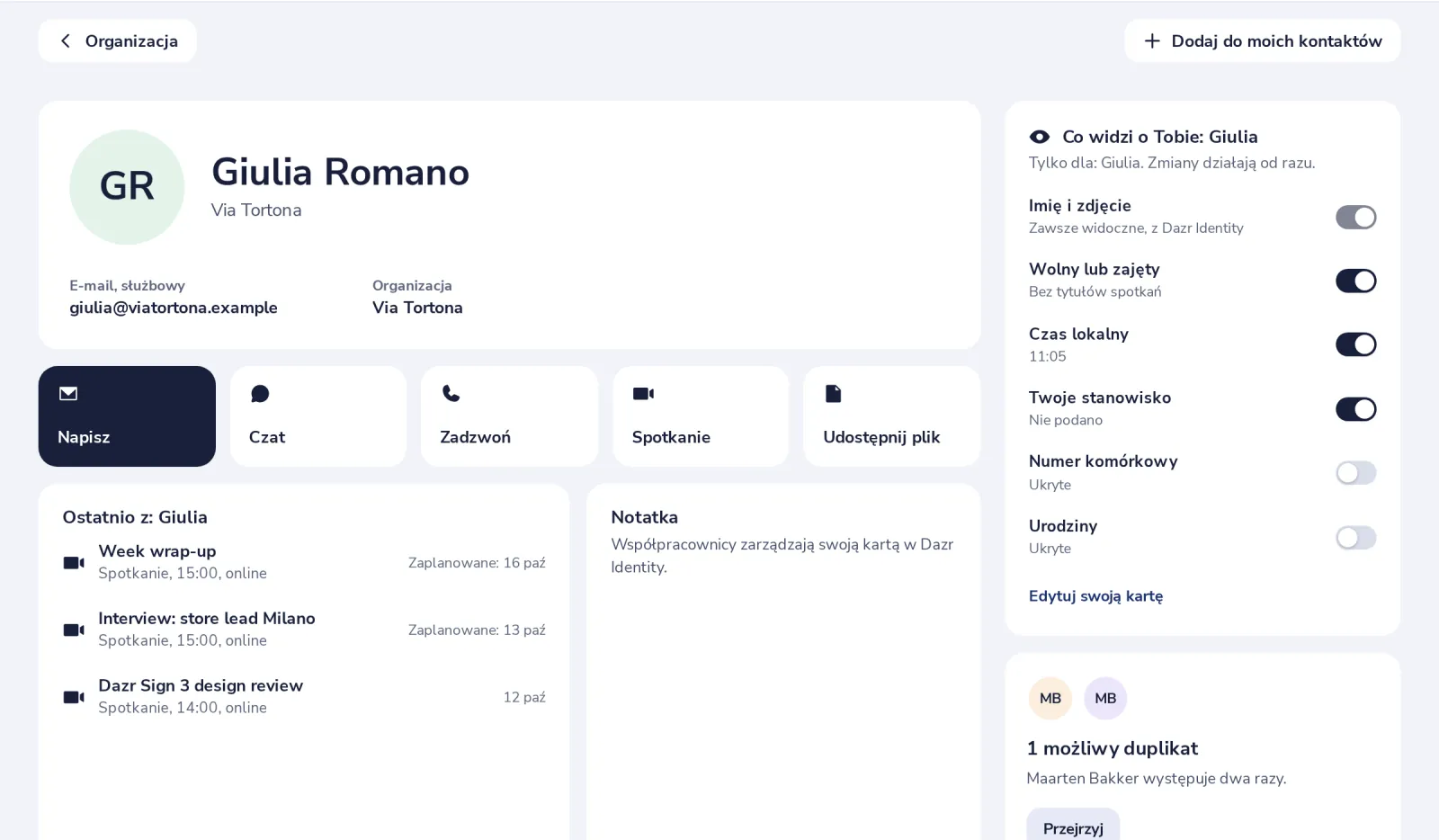1439x840 pixels.
Task: Click the file icon on Udostępnij plik
Action: click(834, 393)
